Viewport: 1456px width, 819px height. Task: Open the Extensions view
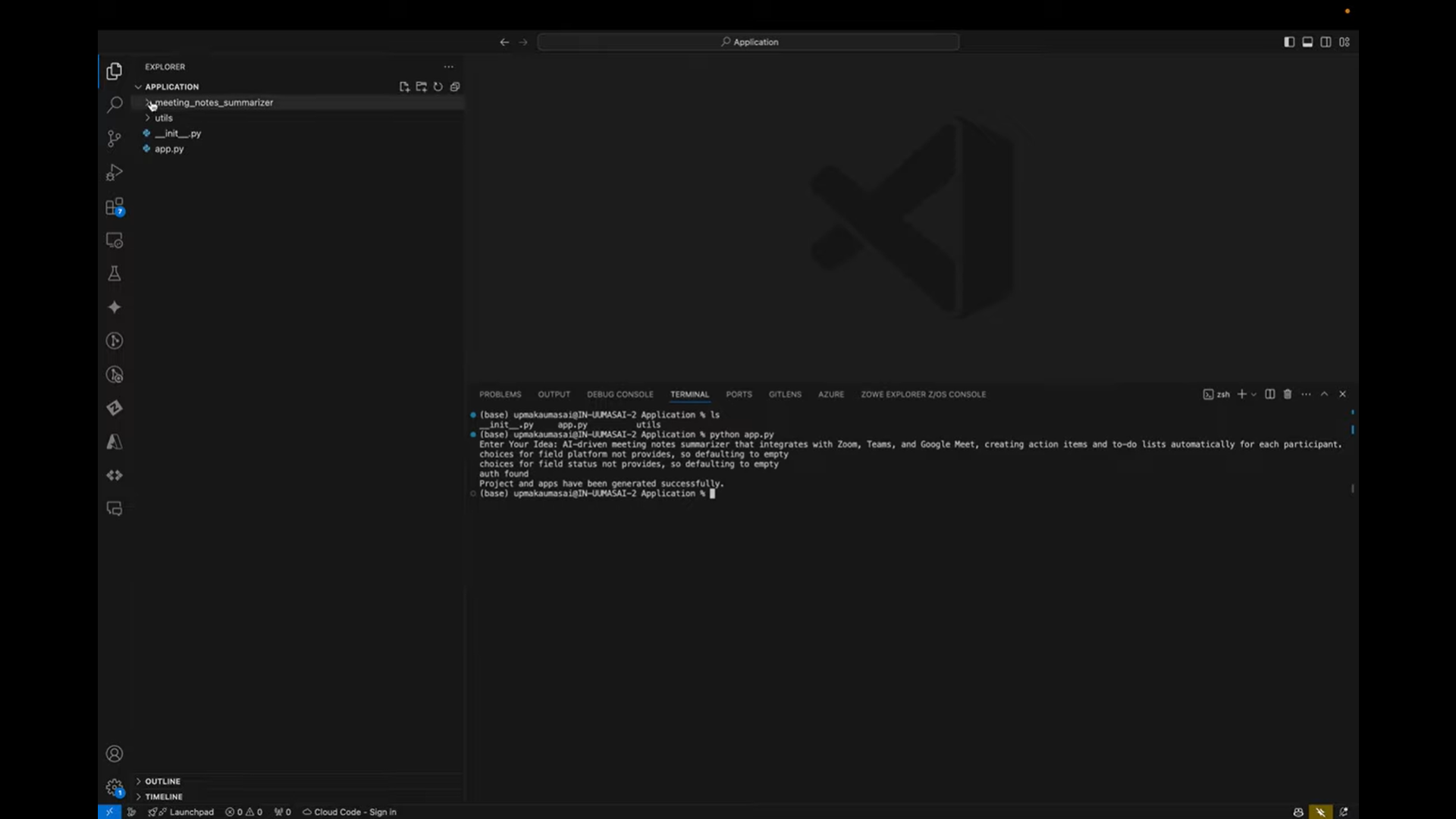115,207
